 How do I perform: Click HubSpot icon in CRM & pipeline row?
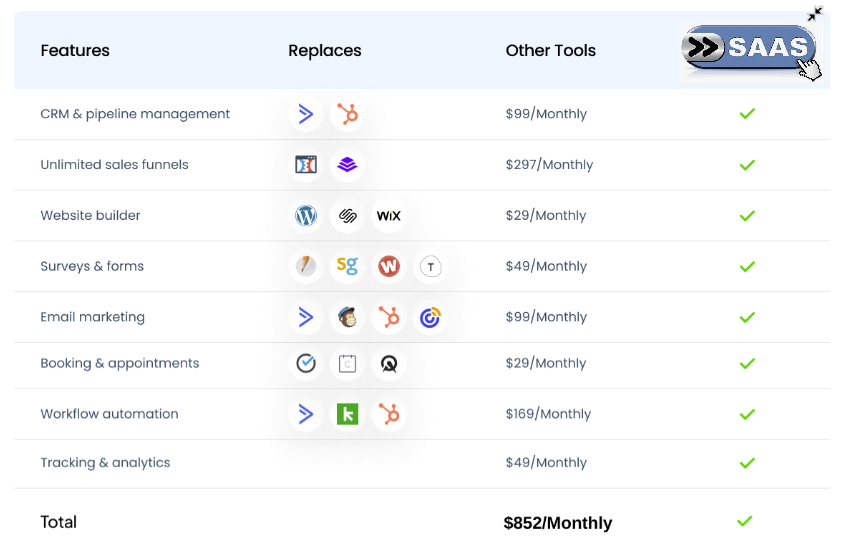pyautogui.click(x=347, y=114)
